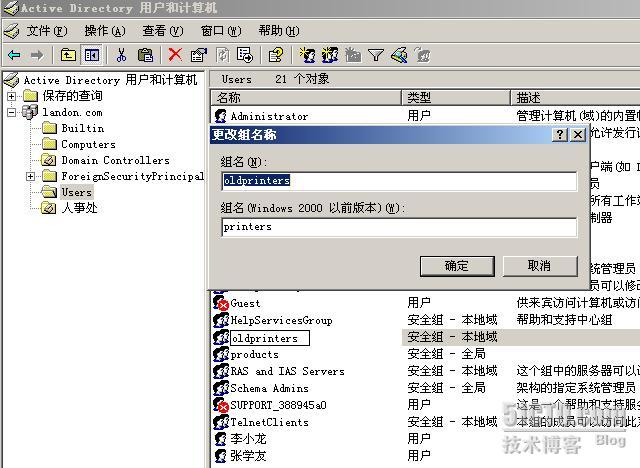This screenshot has width=640, height=468.
Task: Open the File (文件) menu
Action: pos(47,31)
